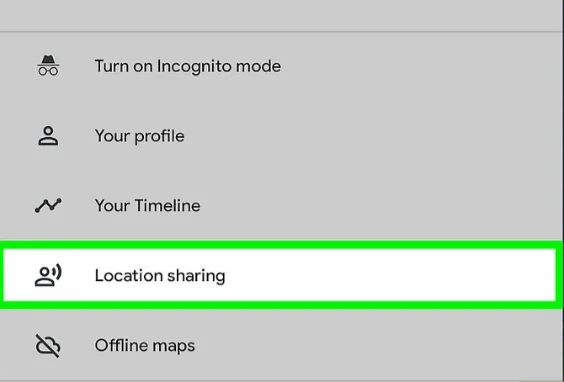Open the "Your profile" menu entry text
The height and width of the screenshot is (382, 564).
click(140, 136)
